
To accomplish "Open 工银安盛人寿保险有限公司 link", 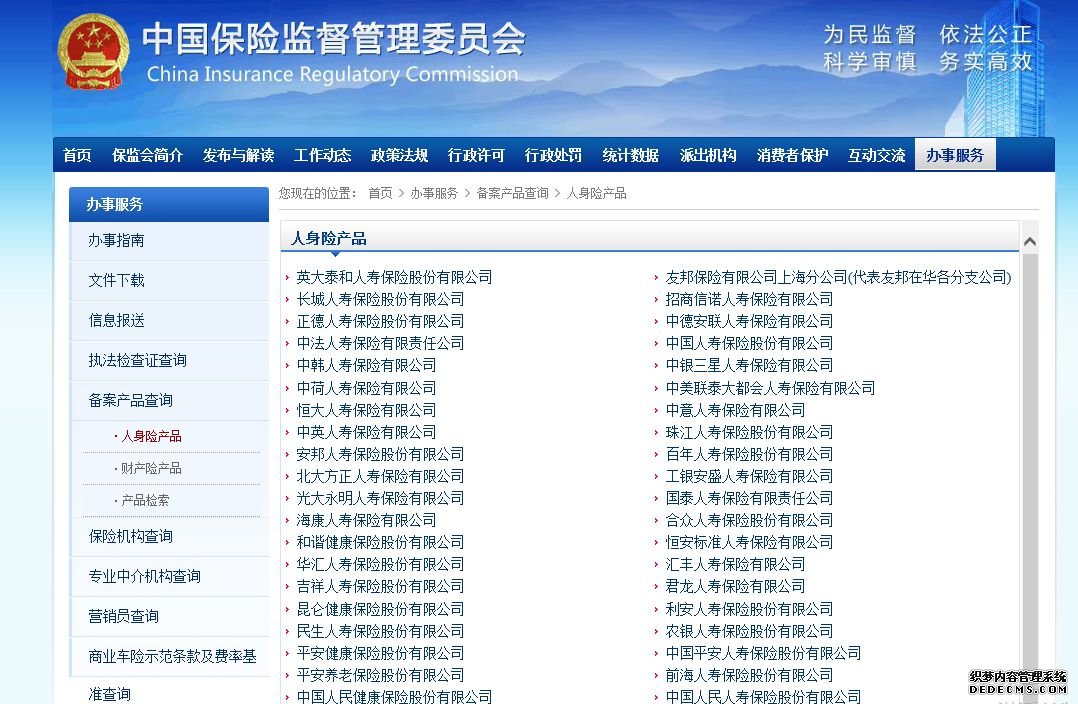I will pyautogui.click(x=749, y=476).
